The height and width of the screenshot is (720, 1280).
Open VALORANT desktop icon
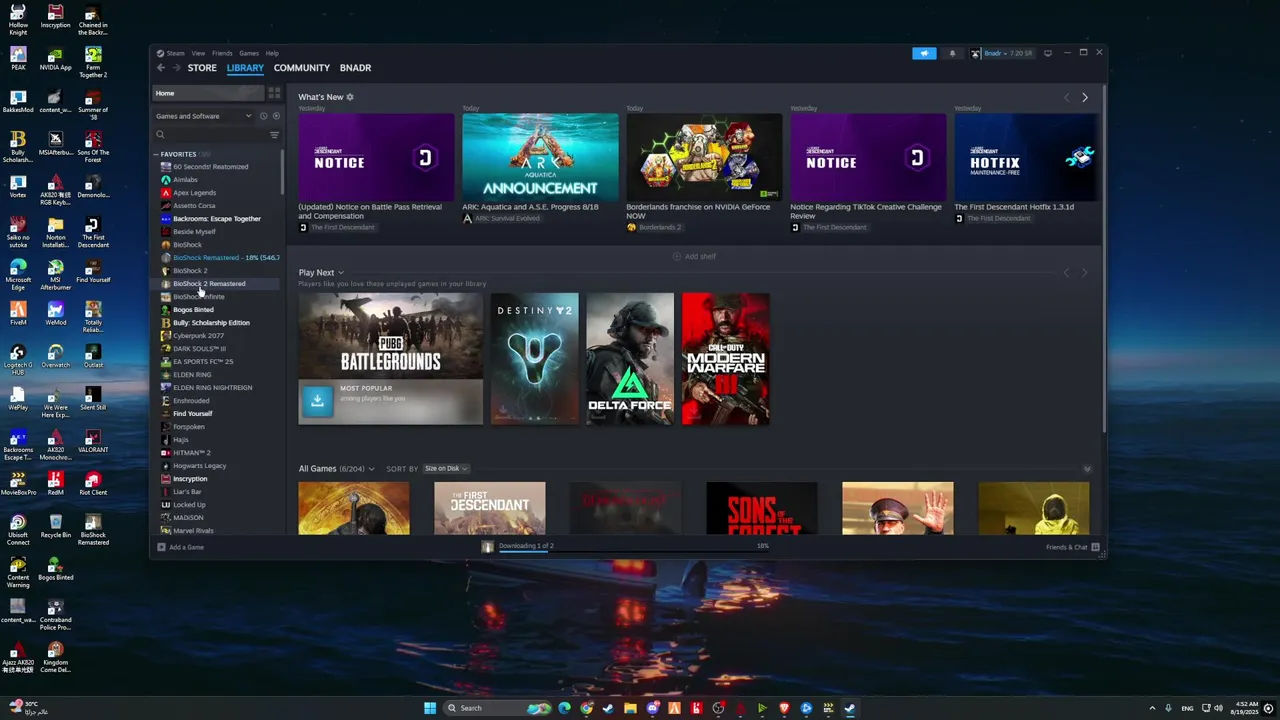(93, 442)
